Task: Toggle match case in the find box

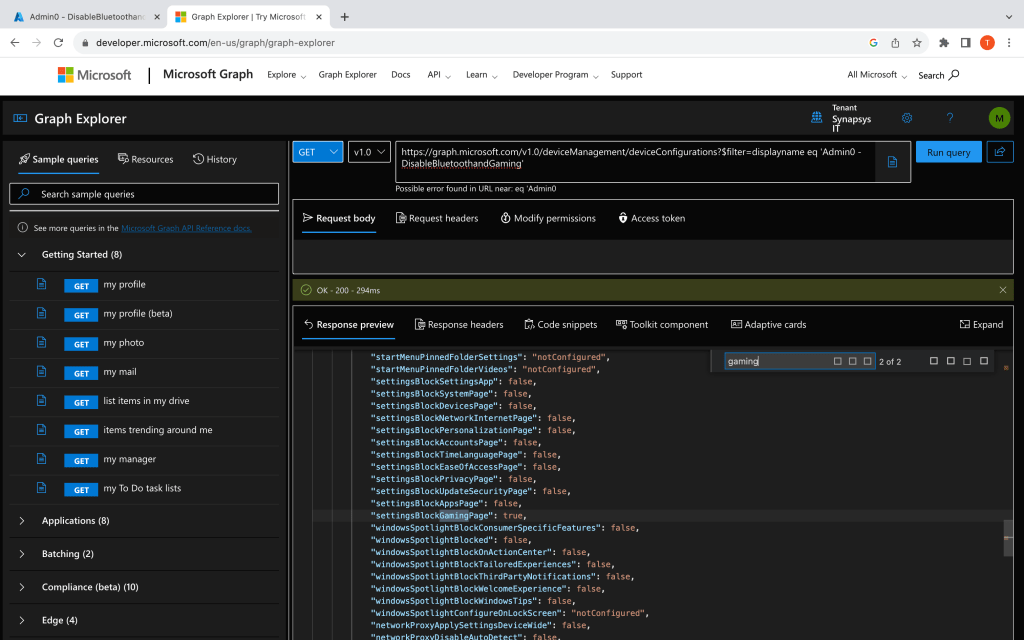Action: [838, 361]
